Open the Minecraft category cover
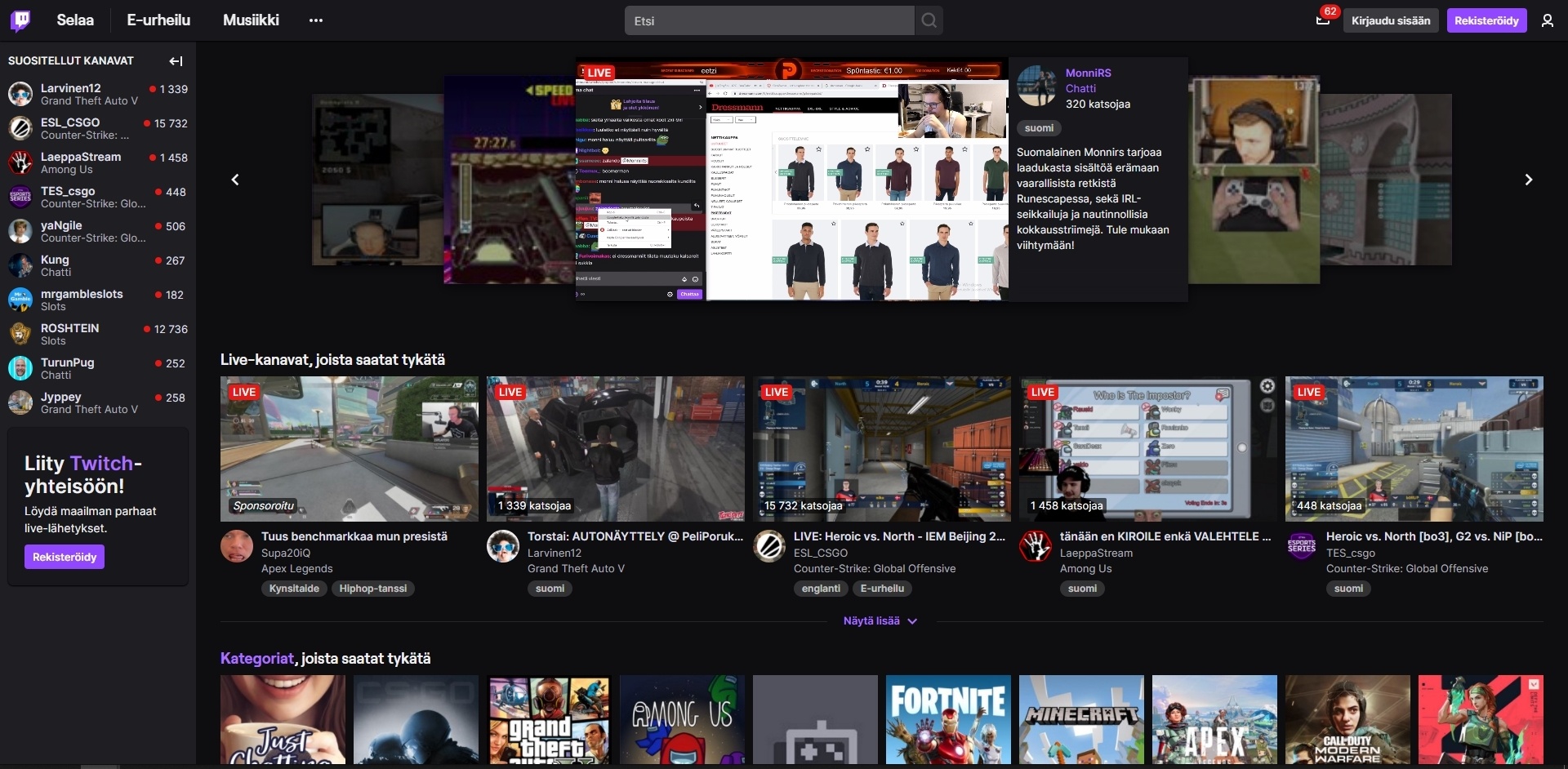The image size is (1568, 769). [x=1081, y=720]
